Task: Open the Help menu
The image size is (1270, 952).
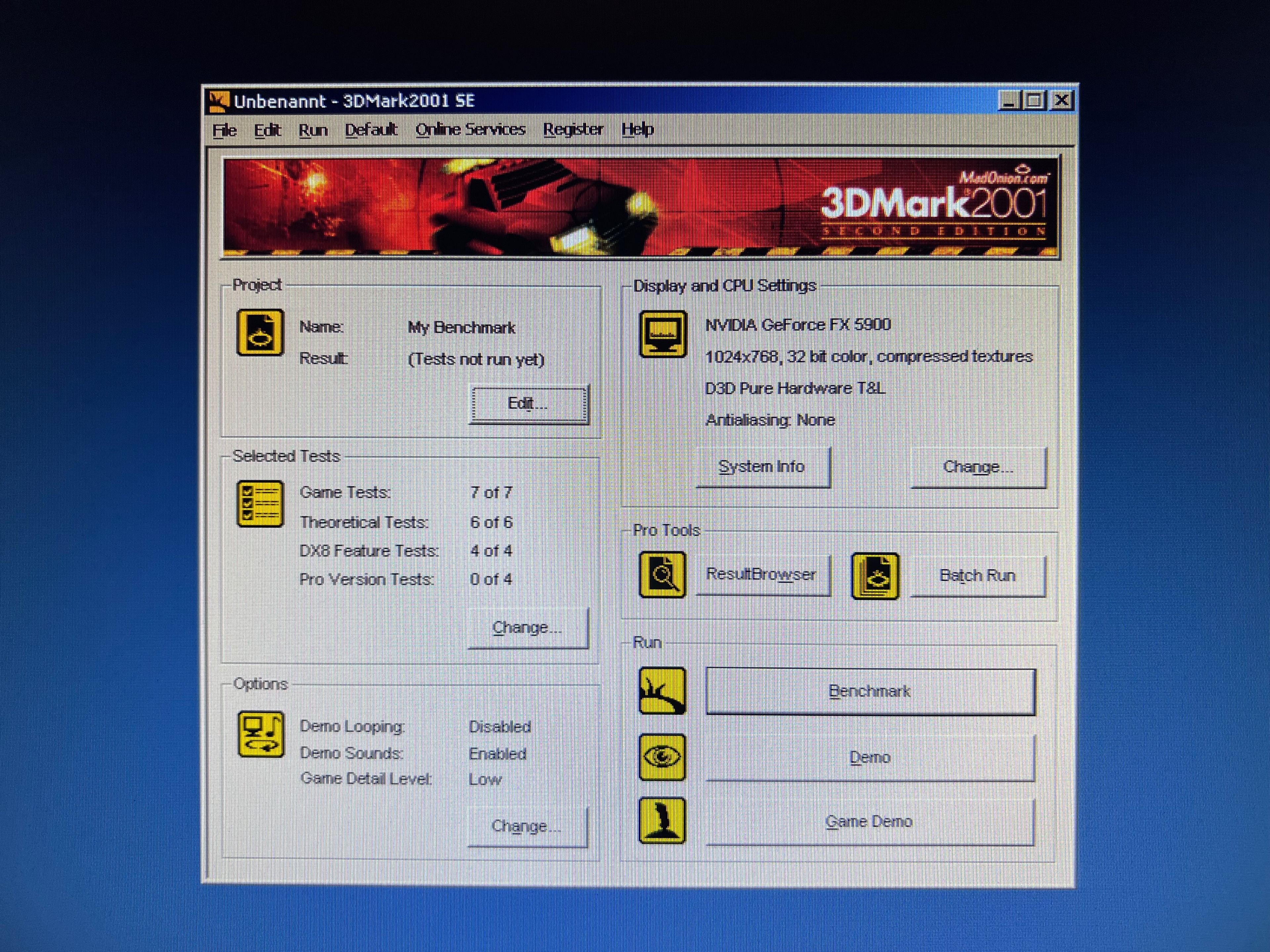Action: 637,130
